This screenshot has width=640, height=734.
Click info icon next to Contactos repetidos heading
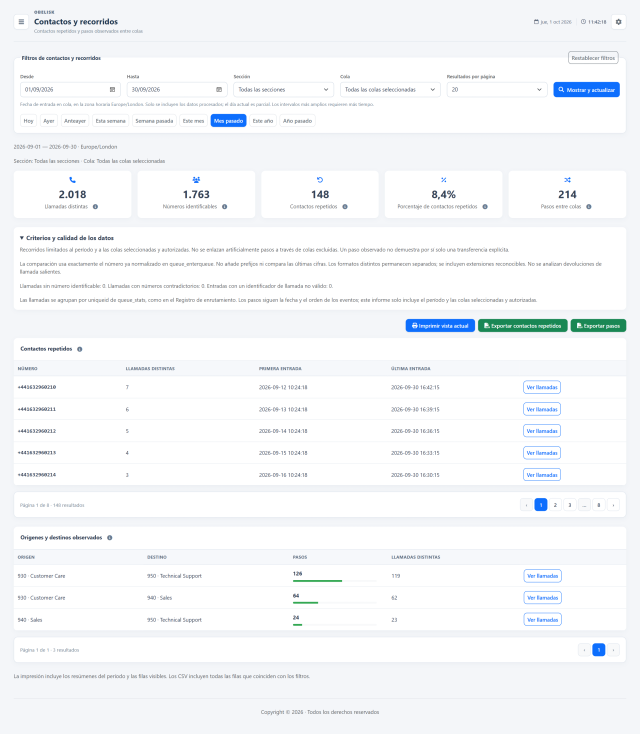[80, 349]
